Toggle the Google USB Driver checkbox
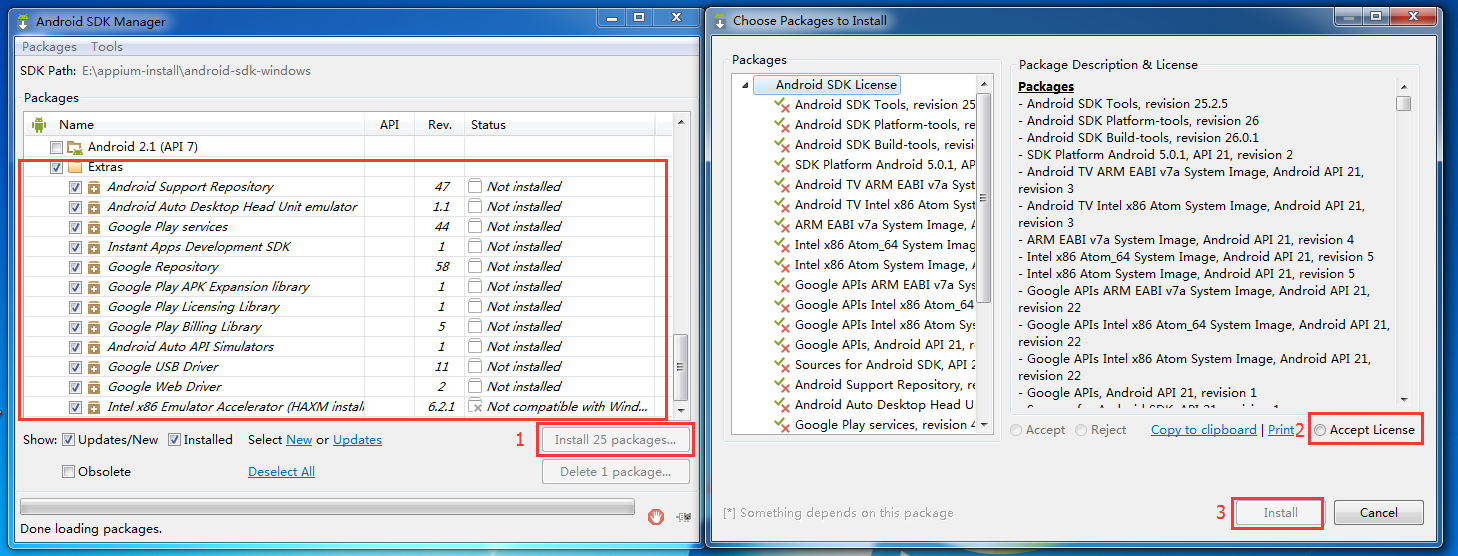Screen dimensions: 1458x556 75,367
